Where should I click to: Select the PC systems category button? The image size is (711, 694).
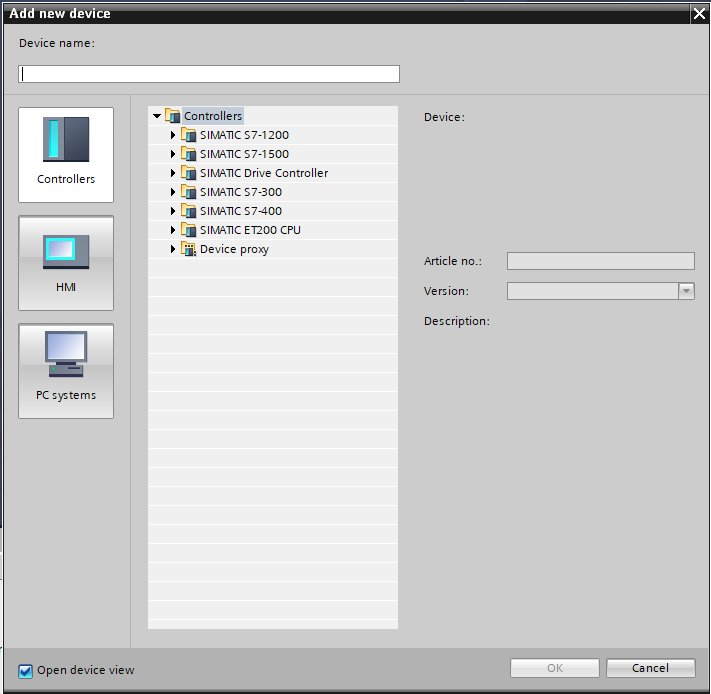point(66,371)
